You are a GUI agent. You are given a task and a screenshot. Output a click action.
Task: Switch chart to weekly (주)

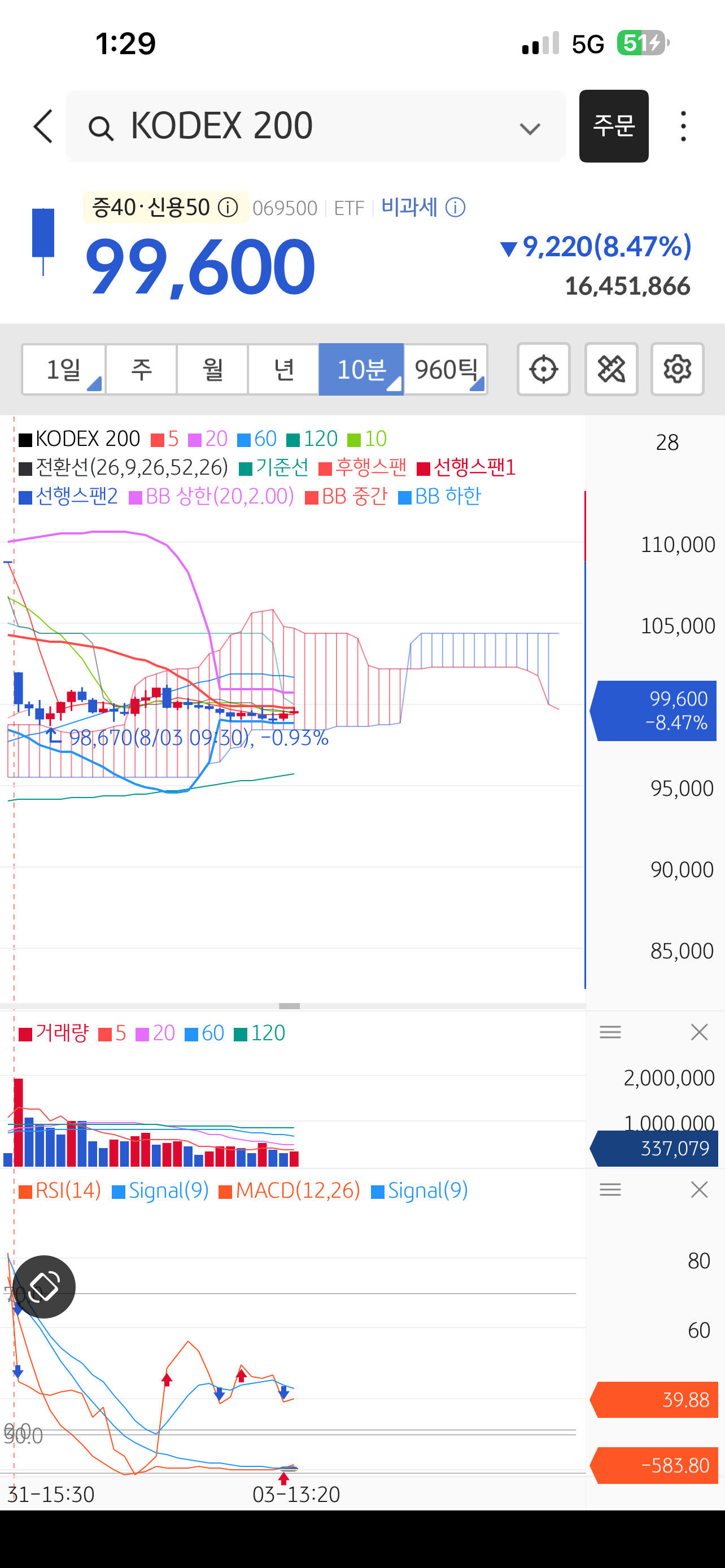coord(141,370)
